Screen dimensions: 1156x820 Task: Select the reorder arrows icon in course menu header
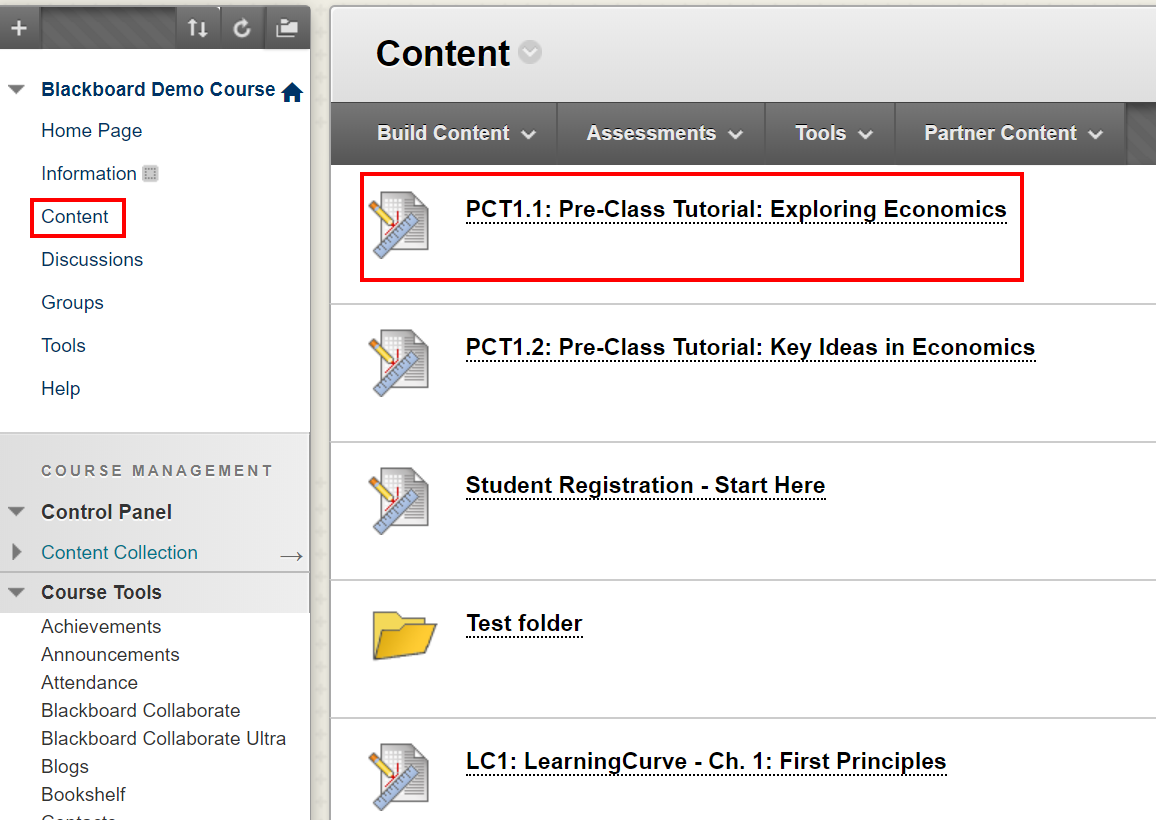coord(197,27)
